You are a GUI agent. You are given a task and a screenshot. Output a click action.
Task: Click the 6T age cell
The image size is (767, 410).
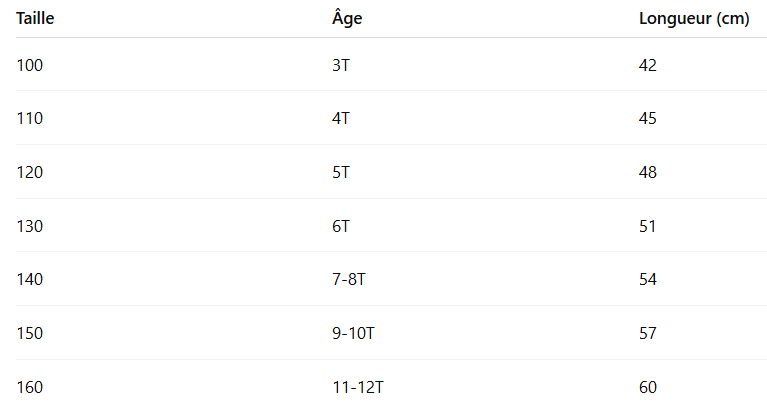(341, 226)
